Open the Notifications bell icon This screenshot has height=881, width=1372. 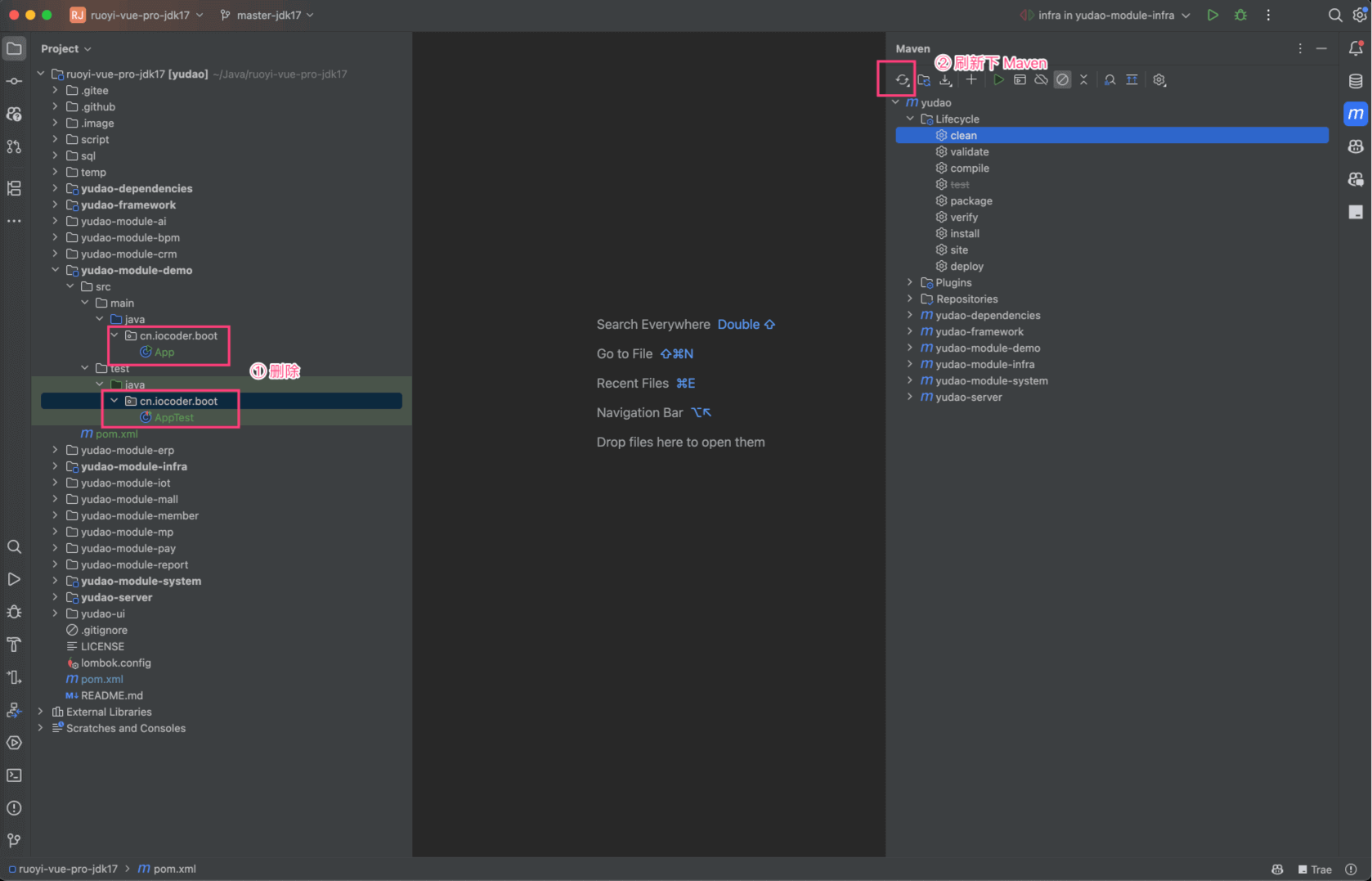(1356, 48)
